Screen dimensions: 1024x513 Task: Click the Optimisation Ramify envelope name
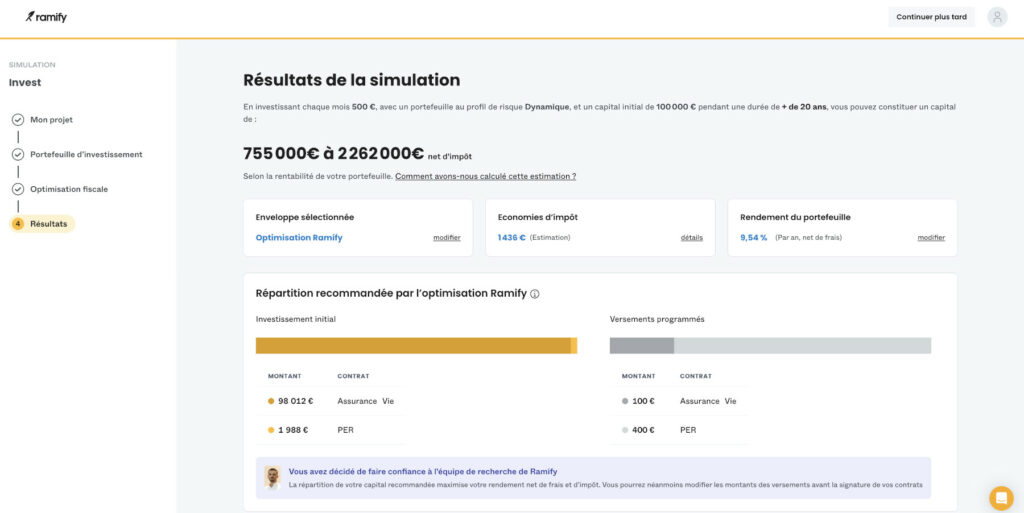click(299, 238)
